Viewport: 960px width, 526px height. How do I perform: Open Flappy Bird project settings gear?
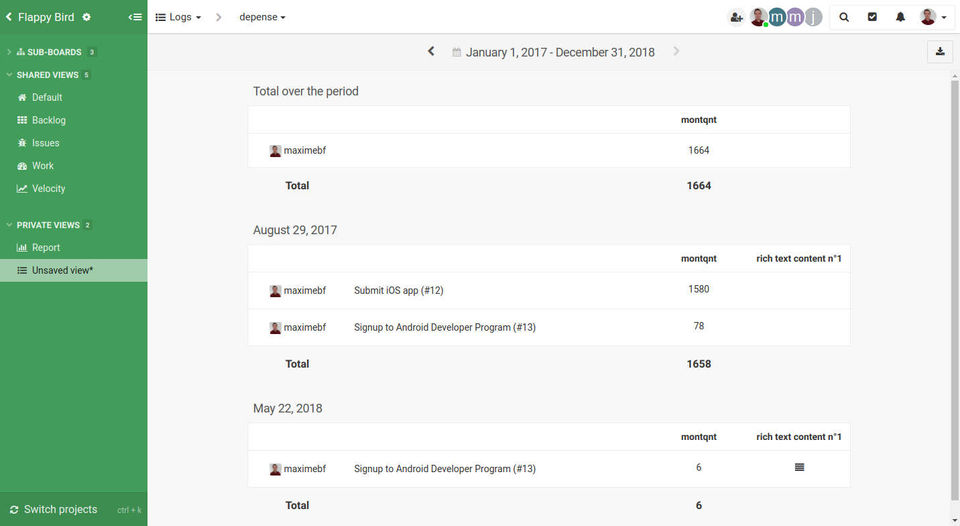tap(87, 17)
